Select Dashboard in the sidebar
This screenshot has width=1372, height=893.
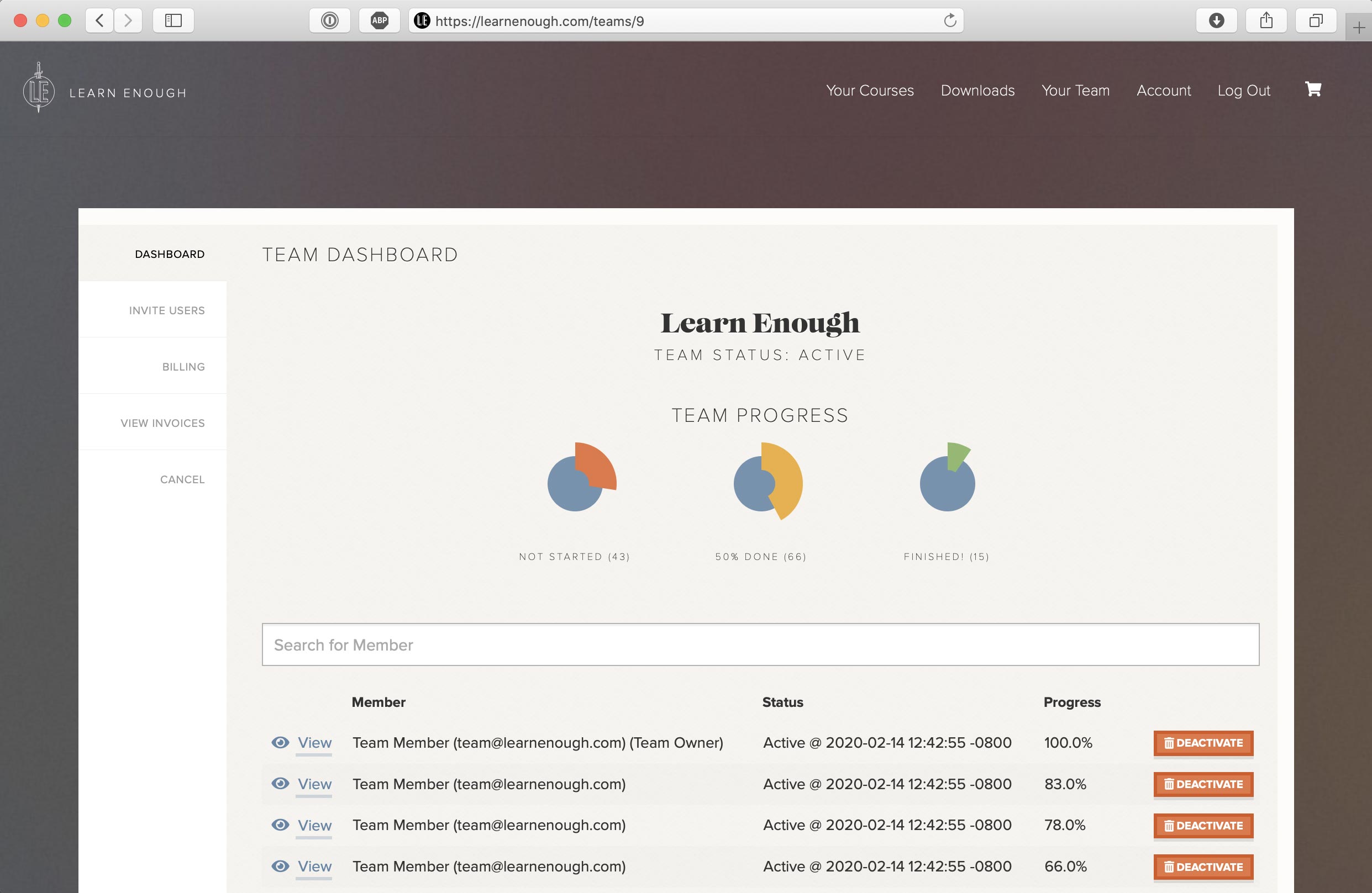(153, 254)
